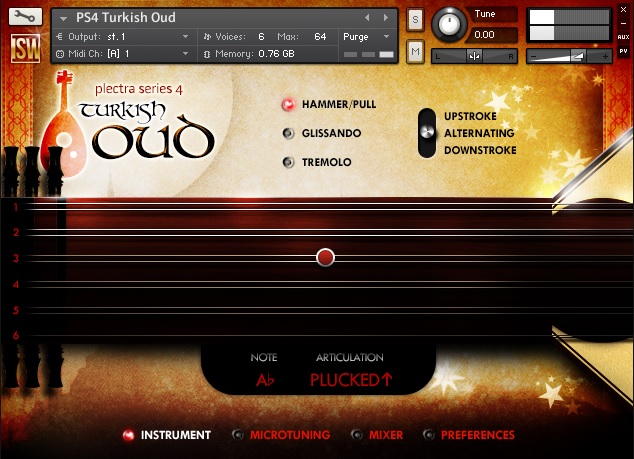Select string number 2 label
Screen dimensions: 634x459
click(x=16, y=233)
